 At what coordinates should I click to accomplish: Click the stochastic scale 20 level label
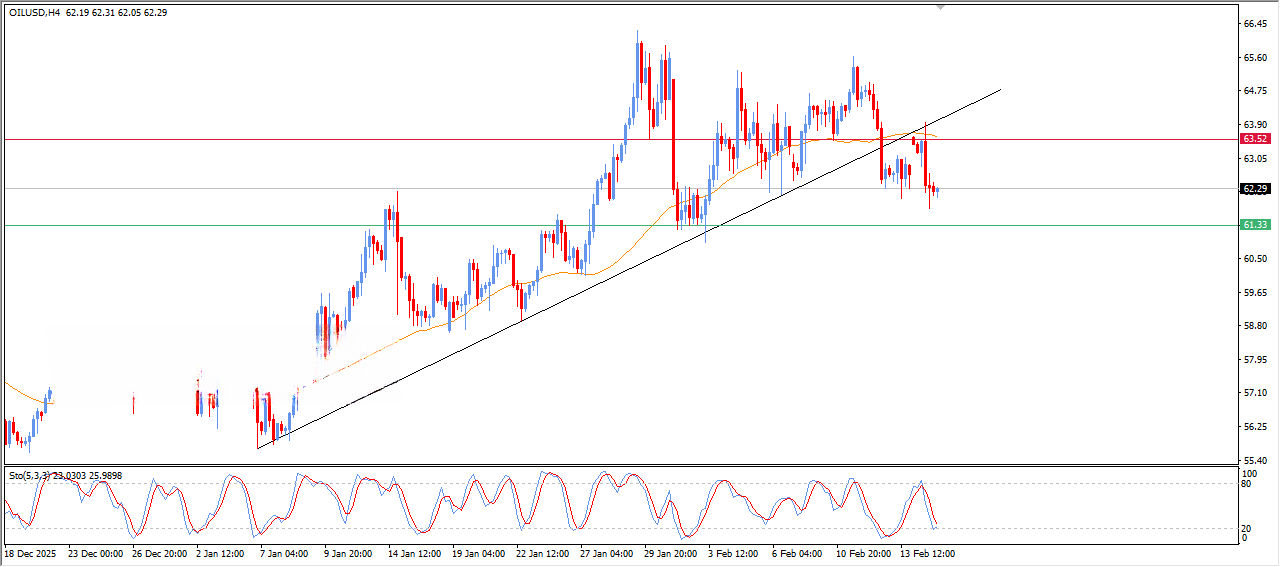tap(1246, 528)
